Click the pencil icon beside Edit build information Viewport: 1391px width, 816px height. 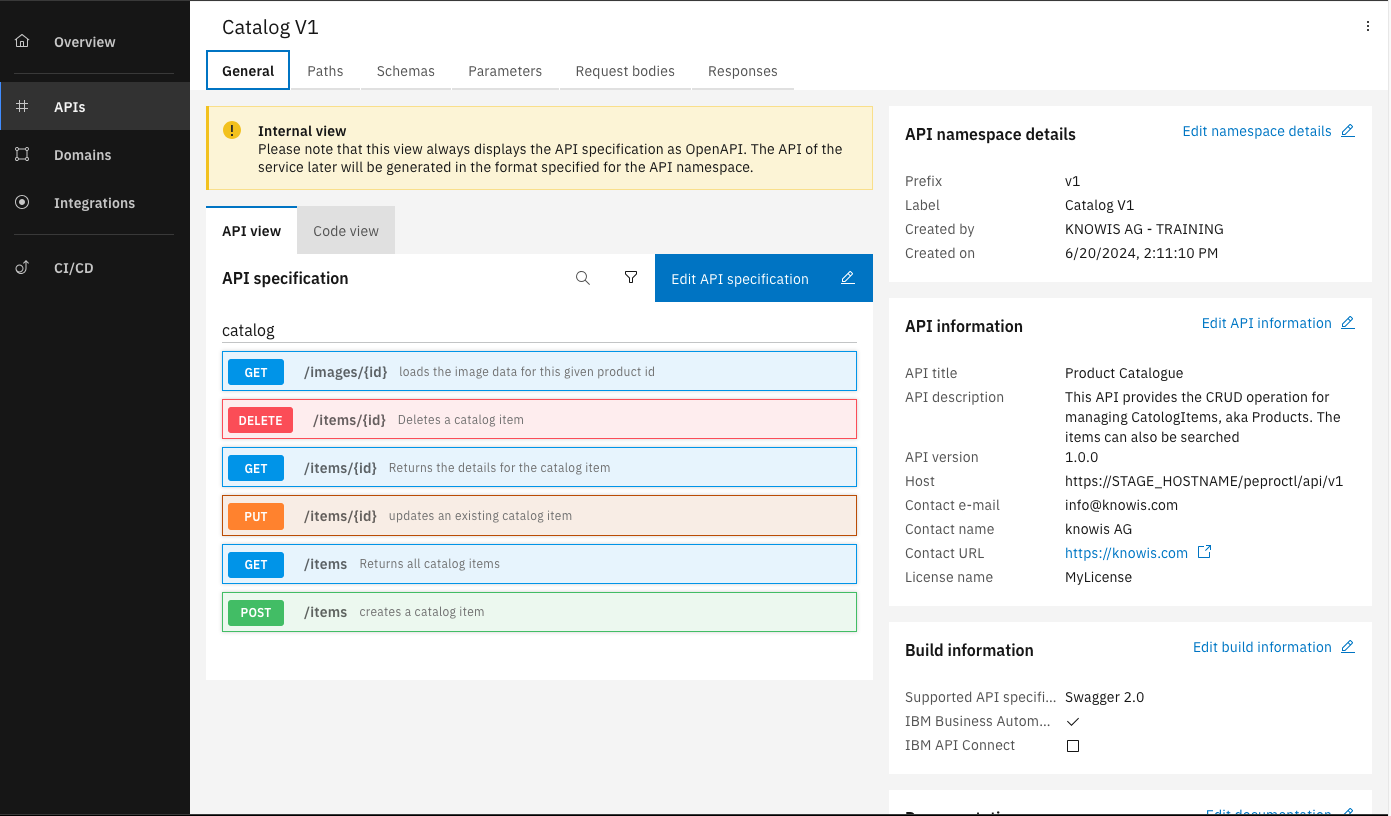coord(1348,646)
